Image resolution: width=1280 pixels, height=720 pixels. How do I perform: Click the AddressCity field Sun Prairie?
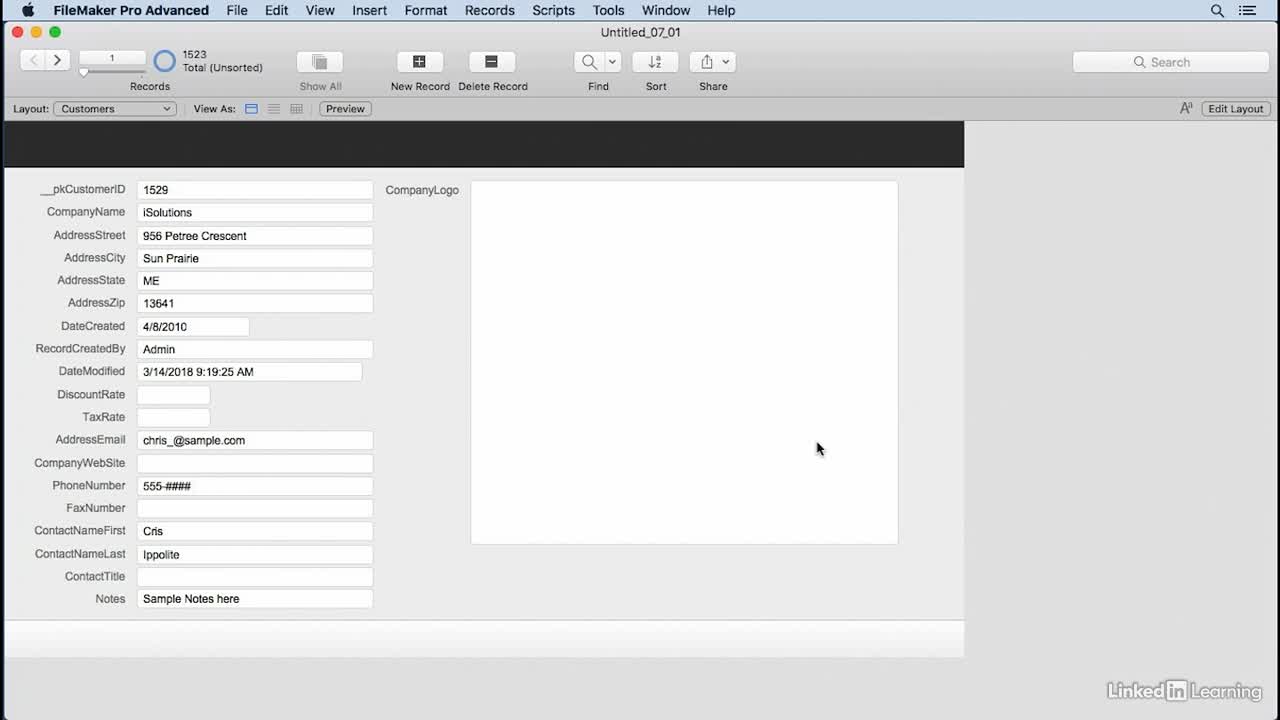[x=255, y=258]
